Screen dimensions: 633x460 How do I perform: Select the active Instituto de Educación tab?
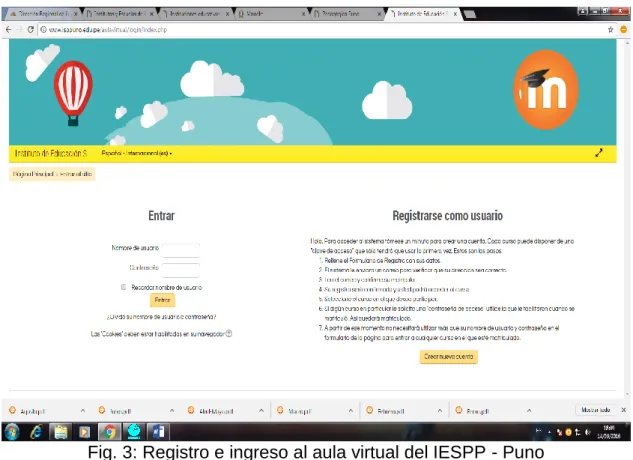pyautogui.click(x=422, y=14)
